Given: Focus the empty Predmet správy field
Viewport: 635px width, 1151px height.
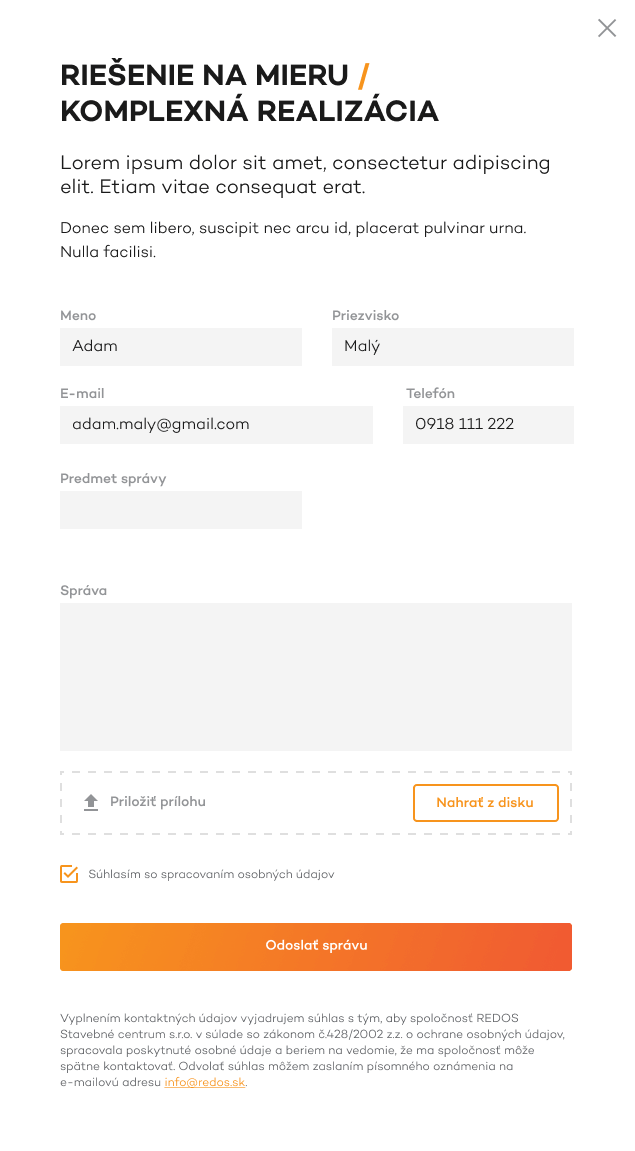Looking at the screenshot, I should pos(181,509).
